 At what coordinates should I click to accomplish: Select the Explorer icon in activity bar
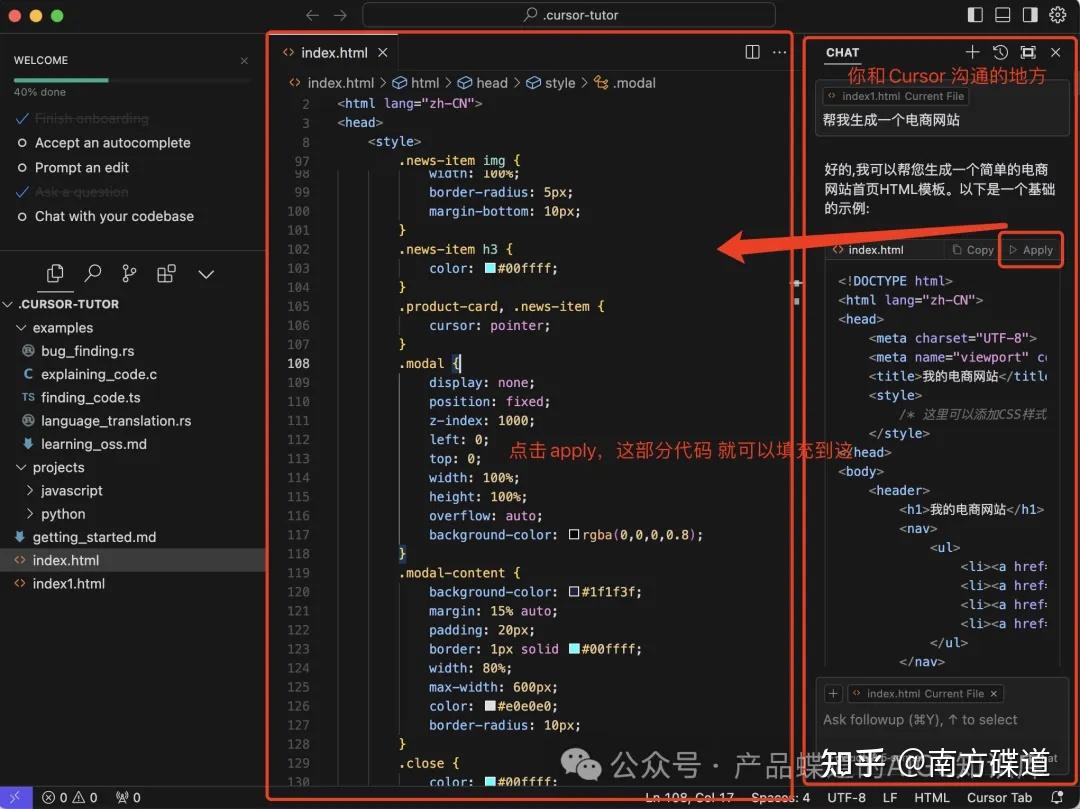coord(55,273)
